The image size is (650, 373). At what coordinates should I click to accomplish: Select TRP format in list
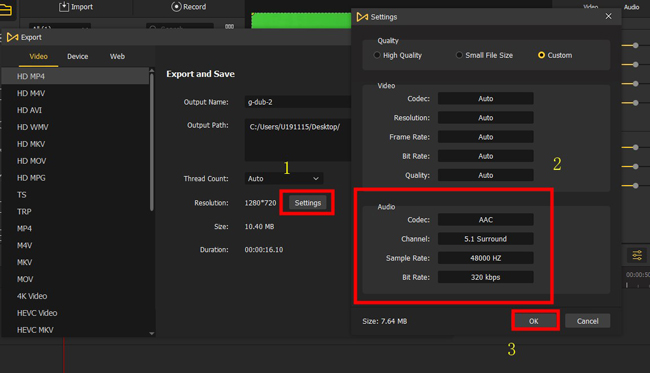(x=75, y=212)
